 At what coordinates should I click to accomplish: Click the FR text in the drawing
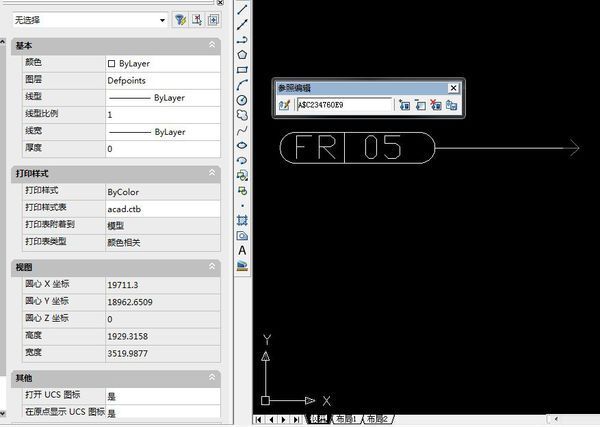pyautogui.click(x=316, y=147)
